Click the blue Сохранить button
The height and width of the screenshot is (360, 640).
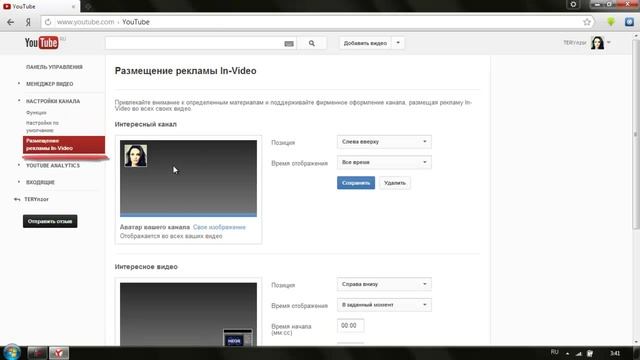click(x=356, y=183)
